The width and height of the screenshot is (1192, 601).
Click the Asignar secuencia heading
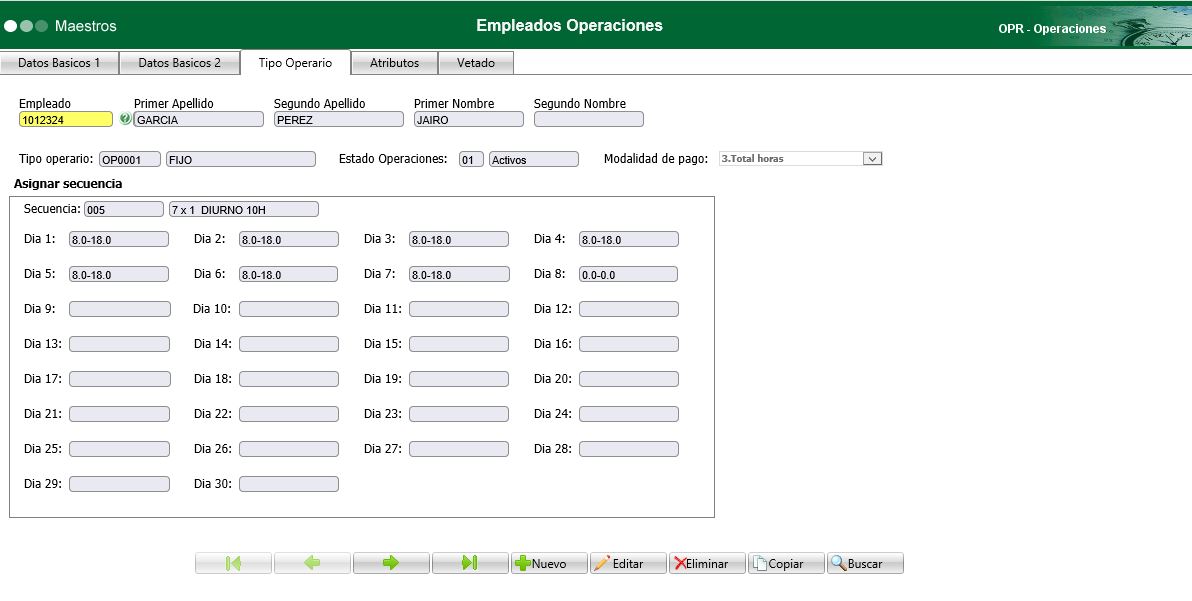(x=68, y=184)
